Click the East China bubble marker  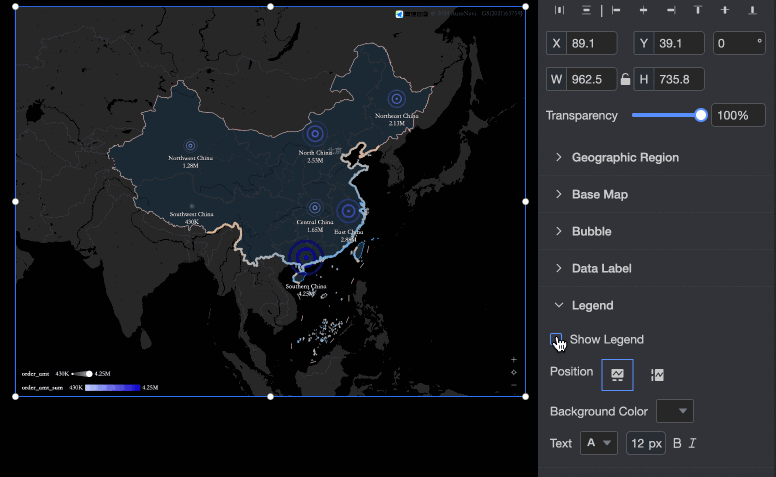point(348,211)
